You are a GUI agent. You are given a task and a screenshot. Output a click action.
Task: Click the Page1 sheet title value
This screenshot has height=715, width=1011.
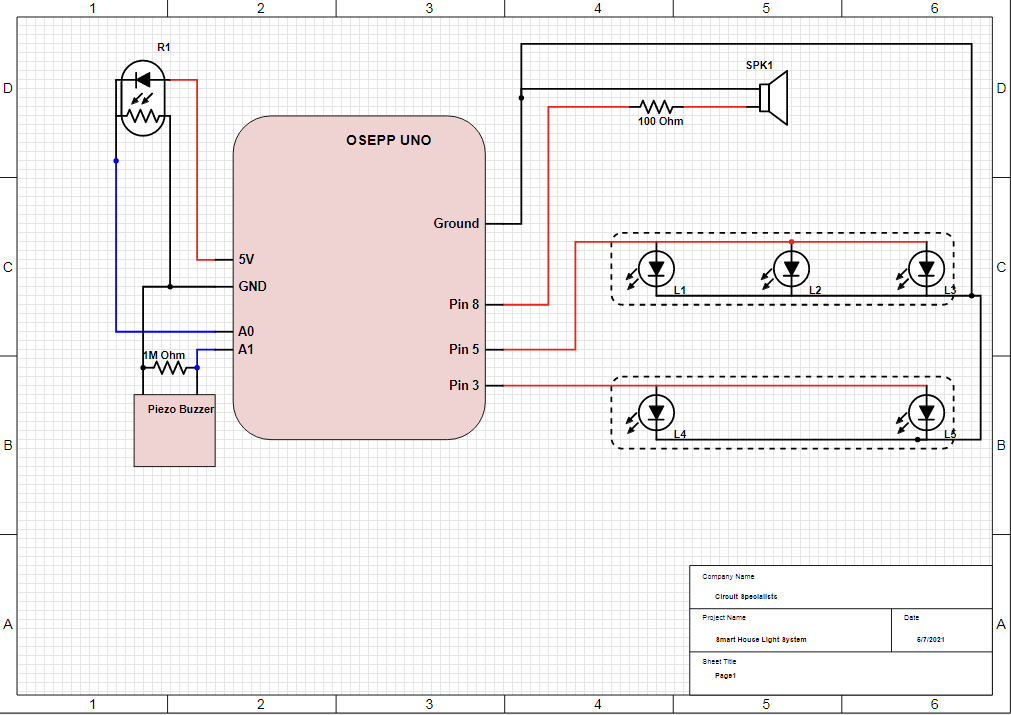(725, 676)
